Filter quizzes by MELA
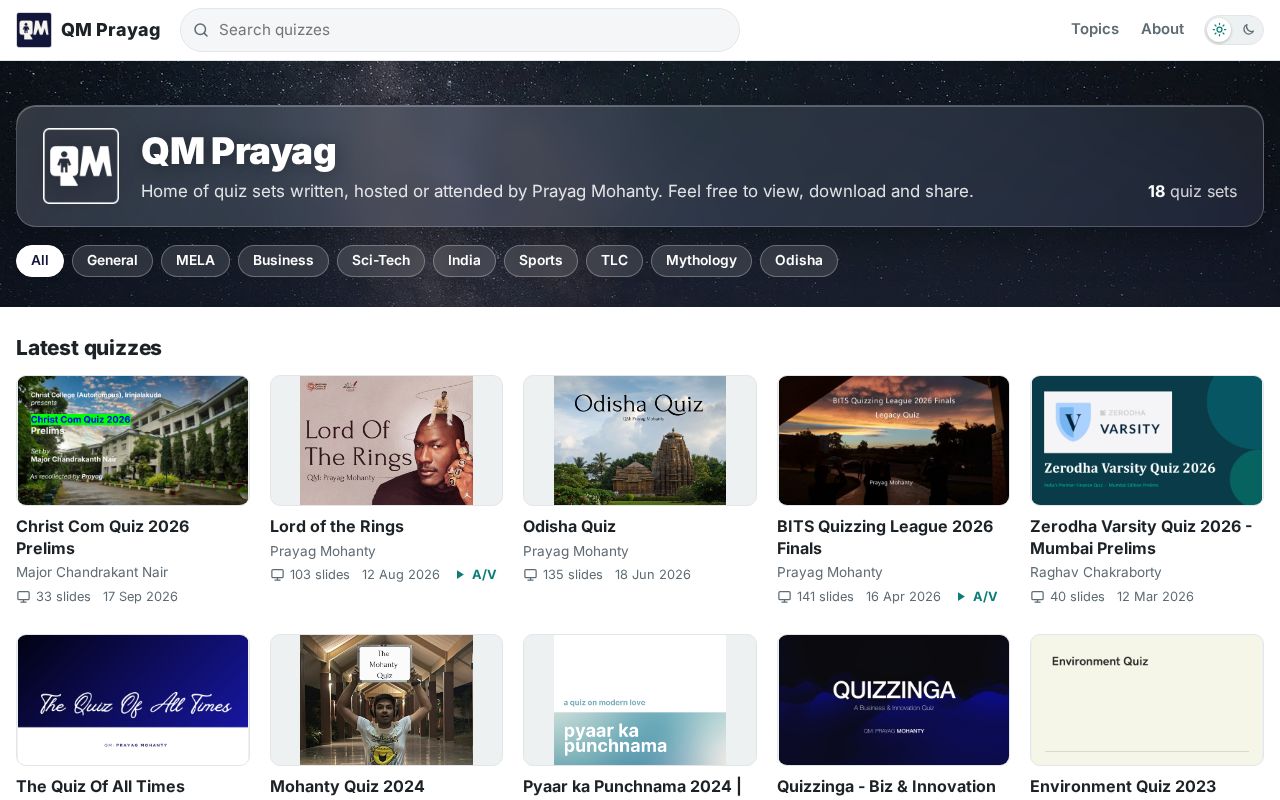Image resolution: width=1280 pixels, height=800 pixels. tap(195, 261)
